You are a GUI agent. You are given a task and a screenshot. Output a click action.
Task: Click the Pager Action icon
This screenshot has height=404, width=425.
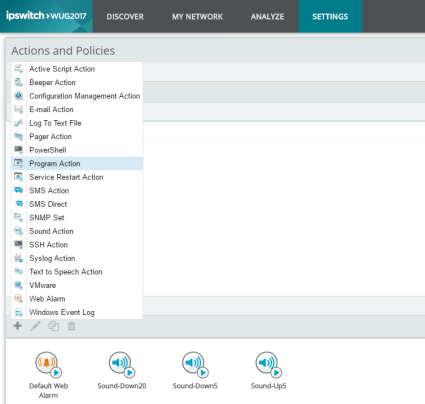(19, 136)
